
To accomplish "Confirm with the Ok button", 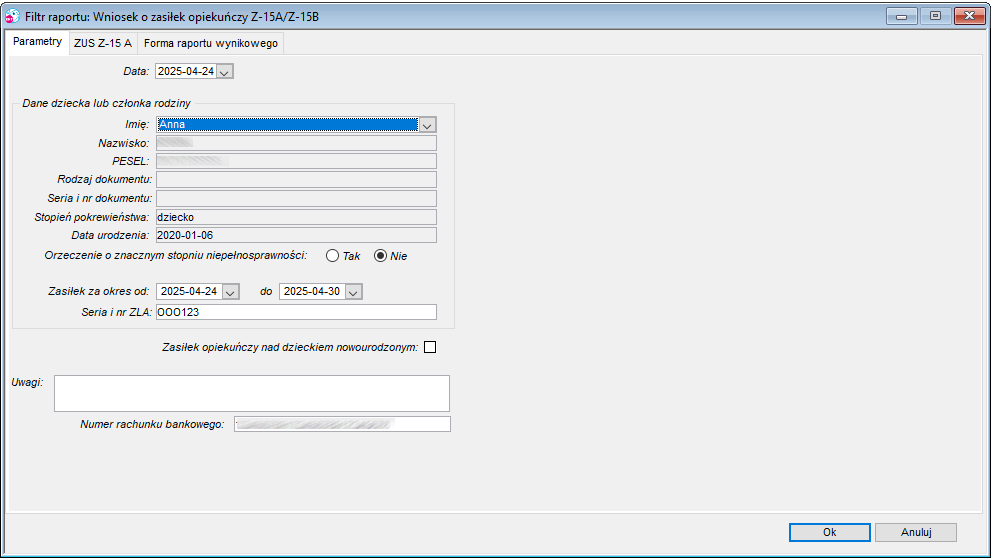I will pos(829,532).
